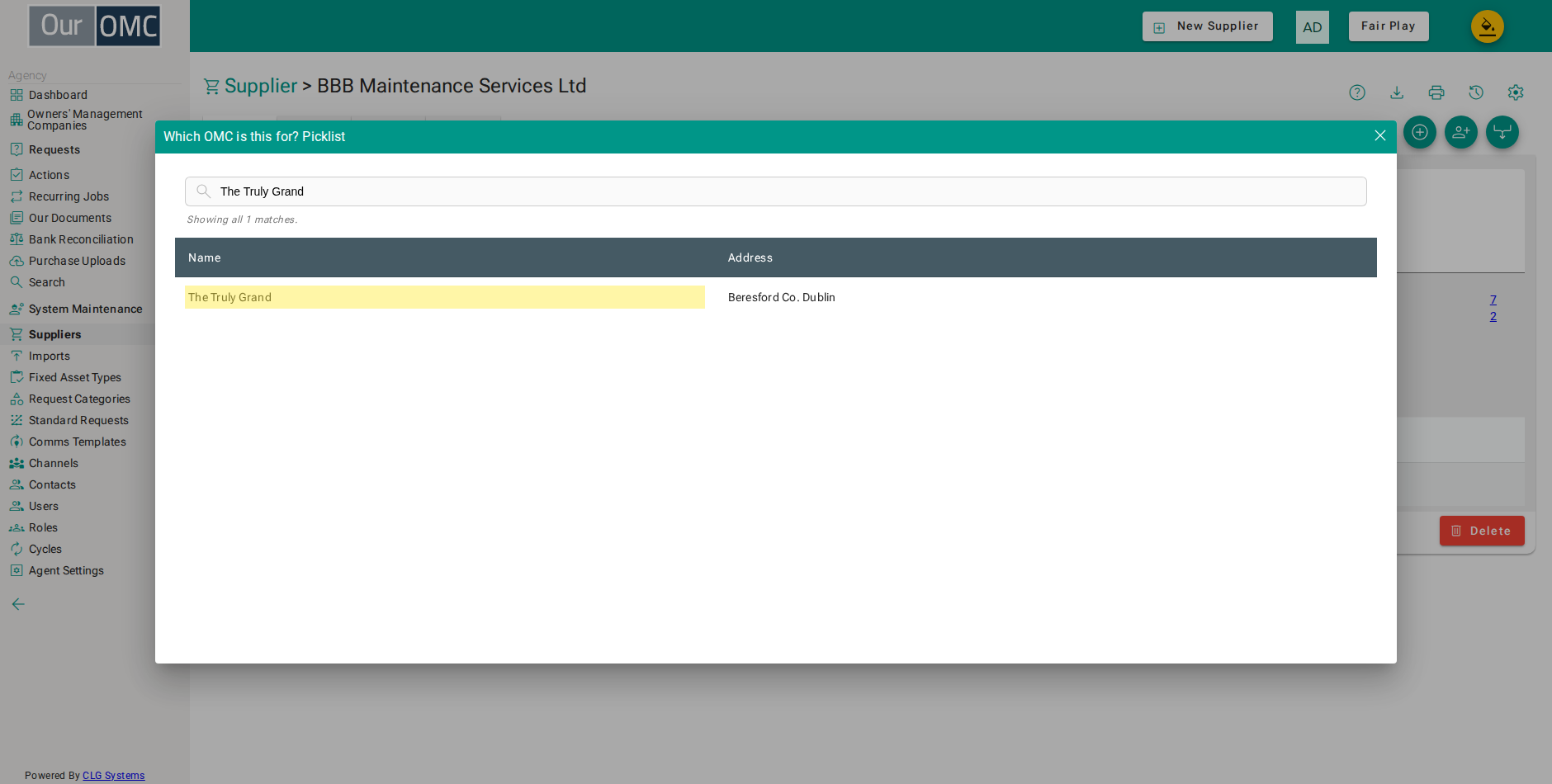Open Imports in the sidebar
1552x784 pixels.
tap(49, 356)
